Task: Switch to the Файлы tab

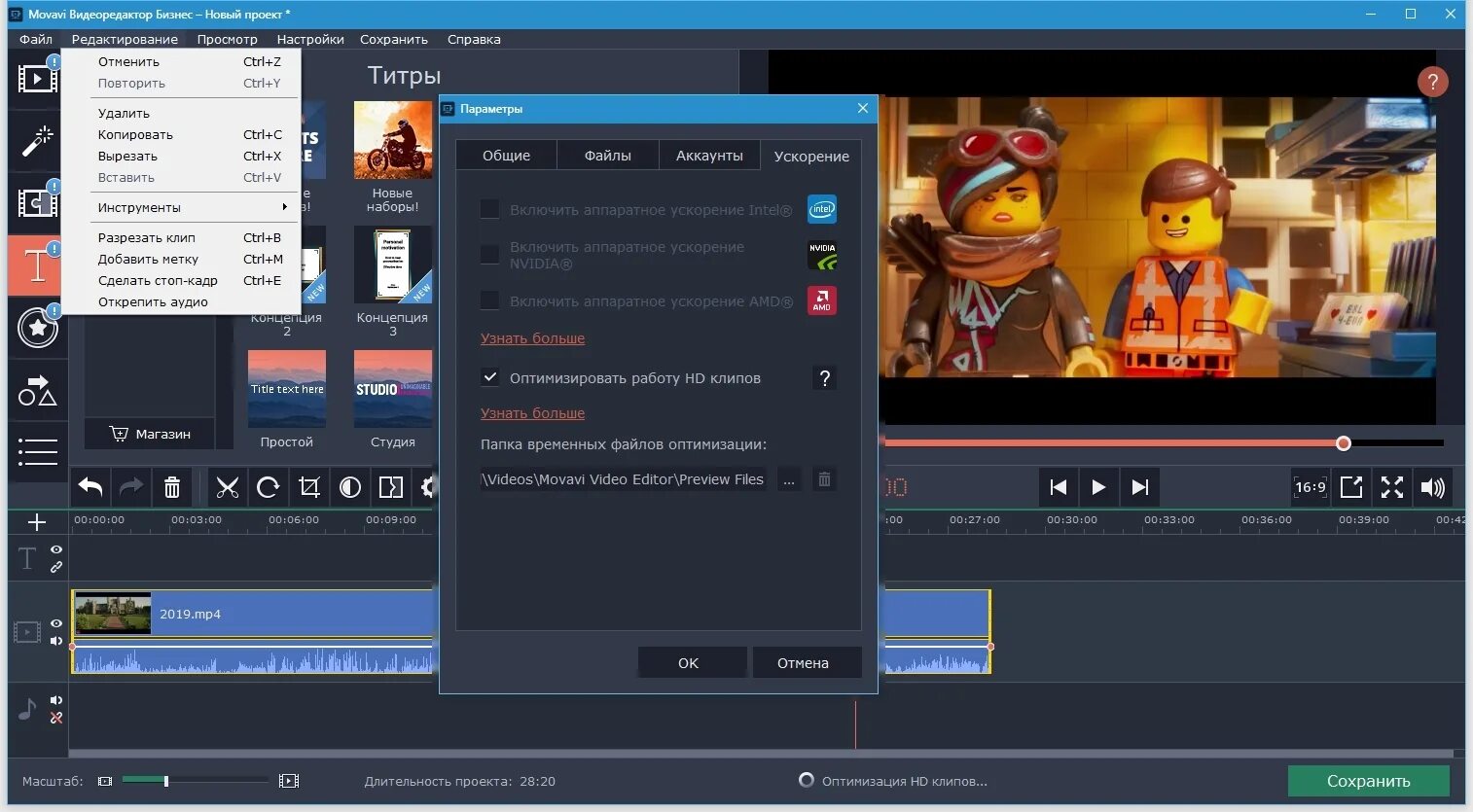Action: [x=608, y=156]
